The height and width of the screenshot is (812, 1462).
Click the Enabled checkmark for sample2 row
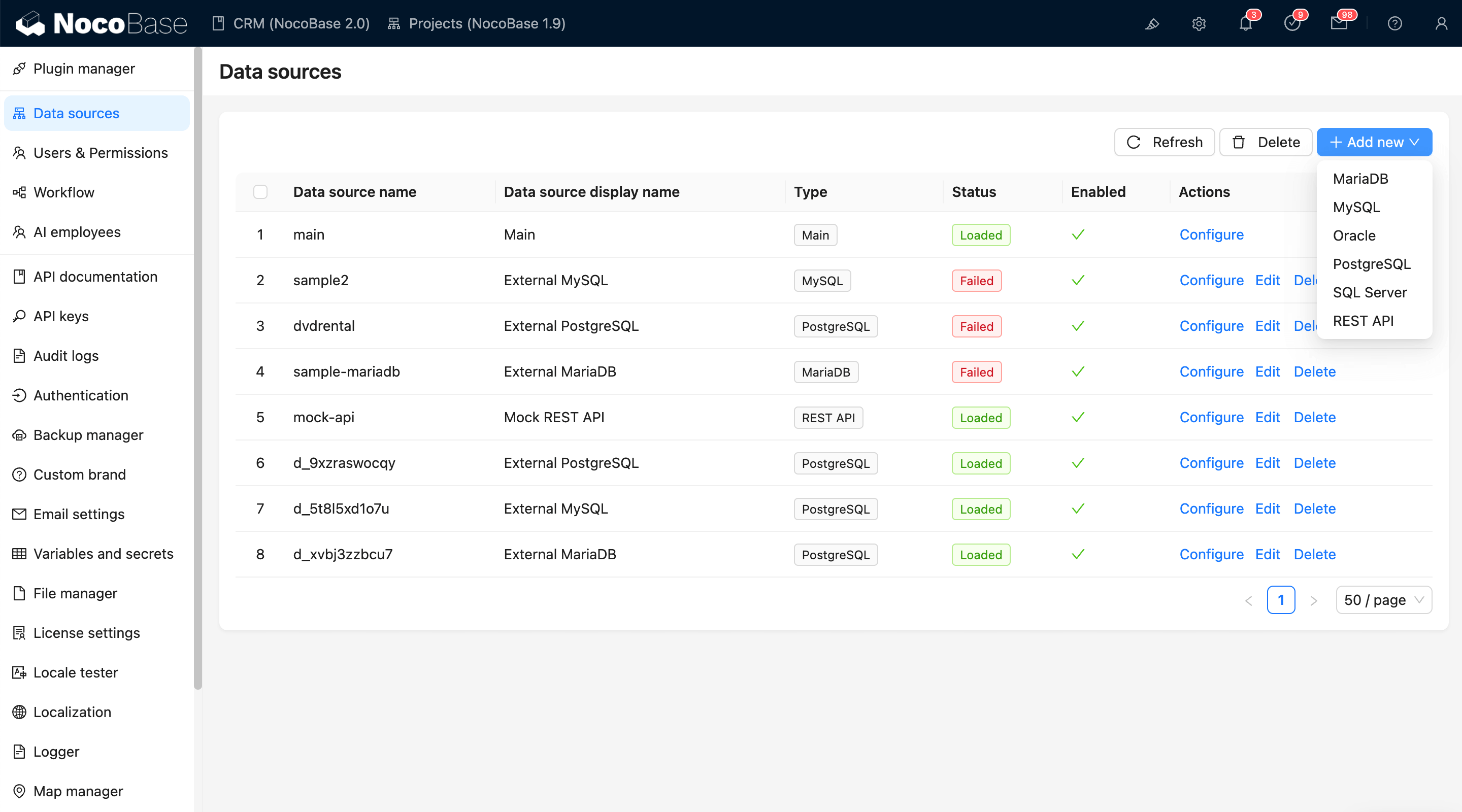[1078, 280]
